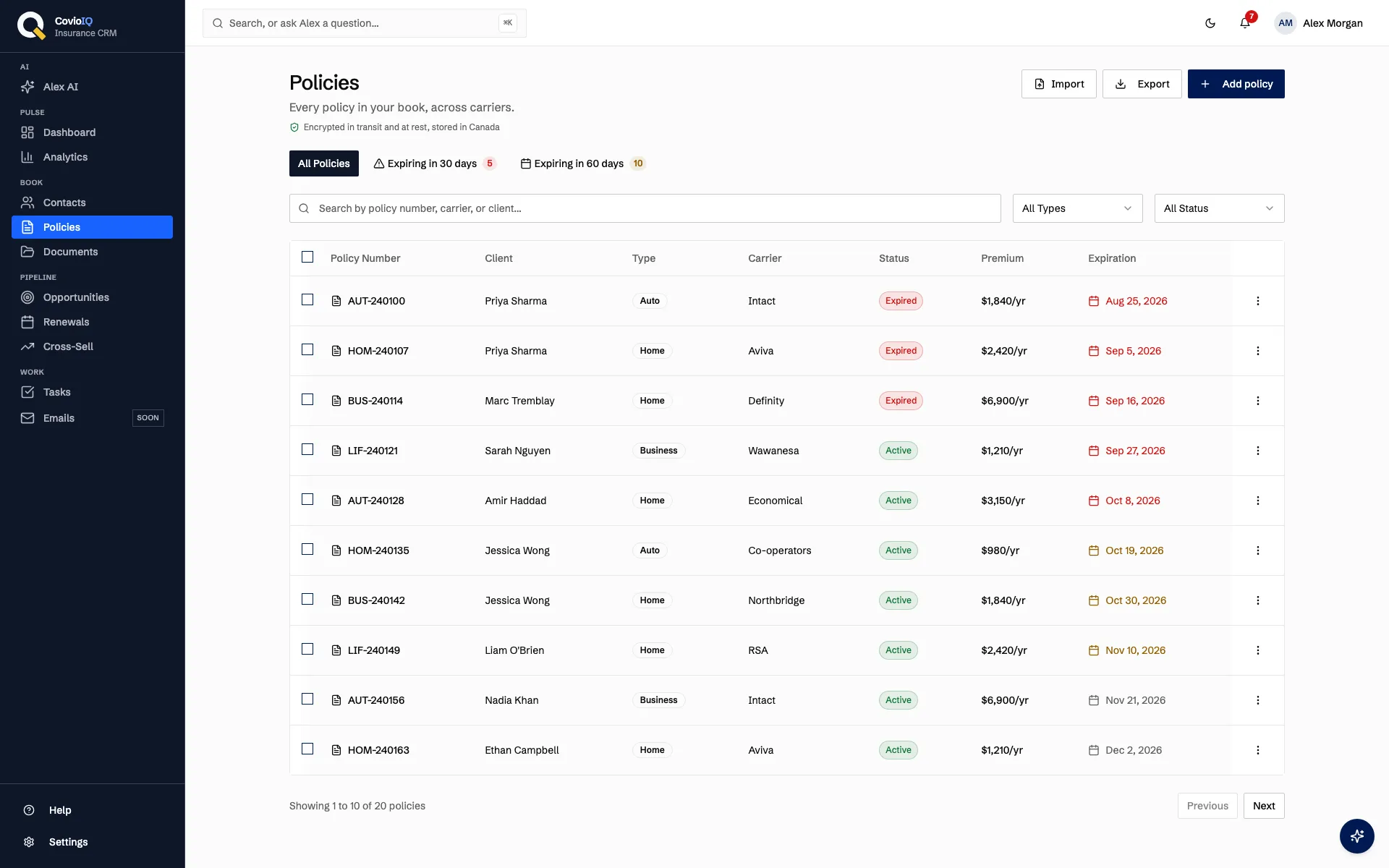Viewport: 1389px width, 868px height.
Task: Click the Add policy button
Action: 1236,84
